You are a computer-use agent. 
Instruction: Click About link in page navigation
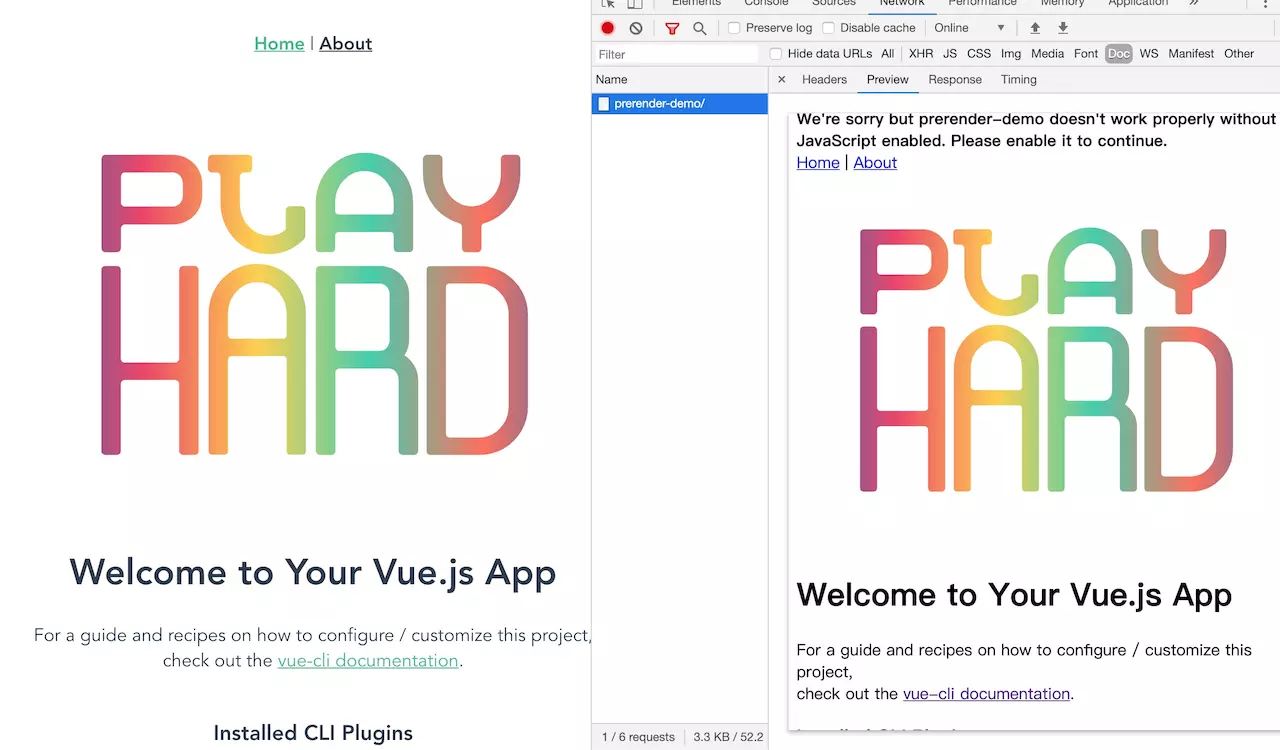coord(346,44)
